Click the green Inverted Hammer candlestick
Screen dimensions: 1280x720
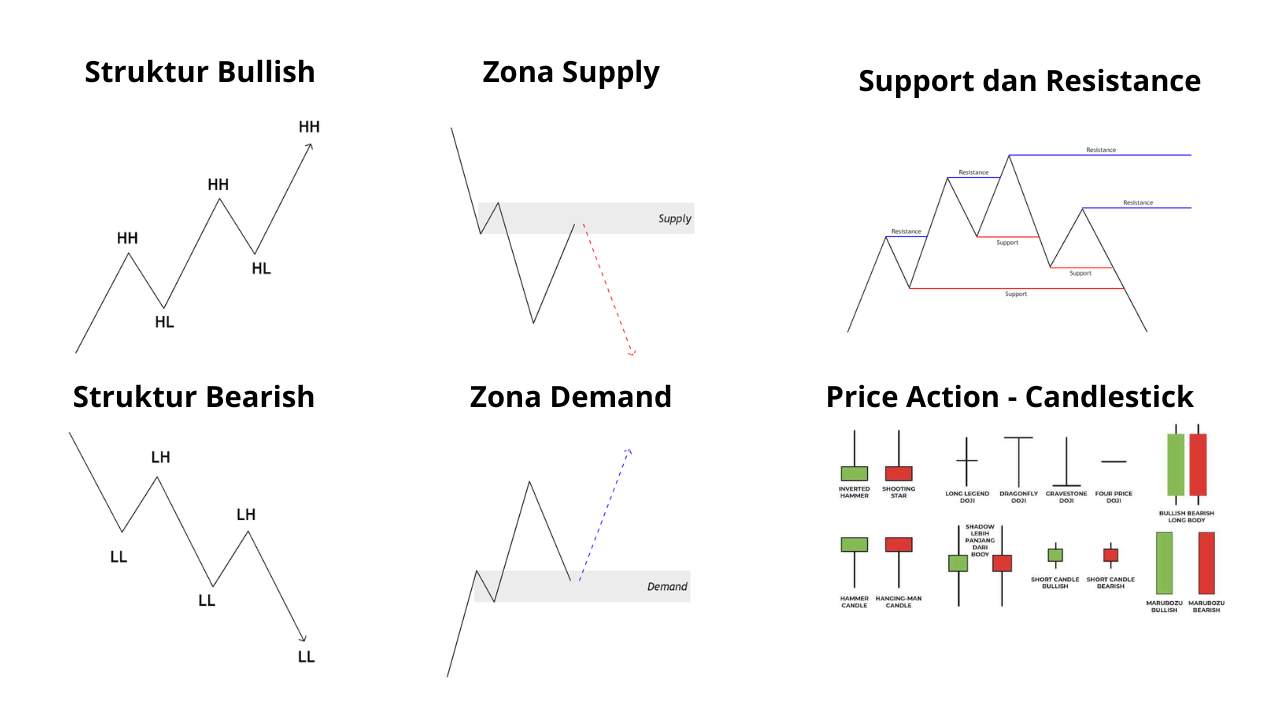tap(854, 472)
